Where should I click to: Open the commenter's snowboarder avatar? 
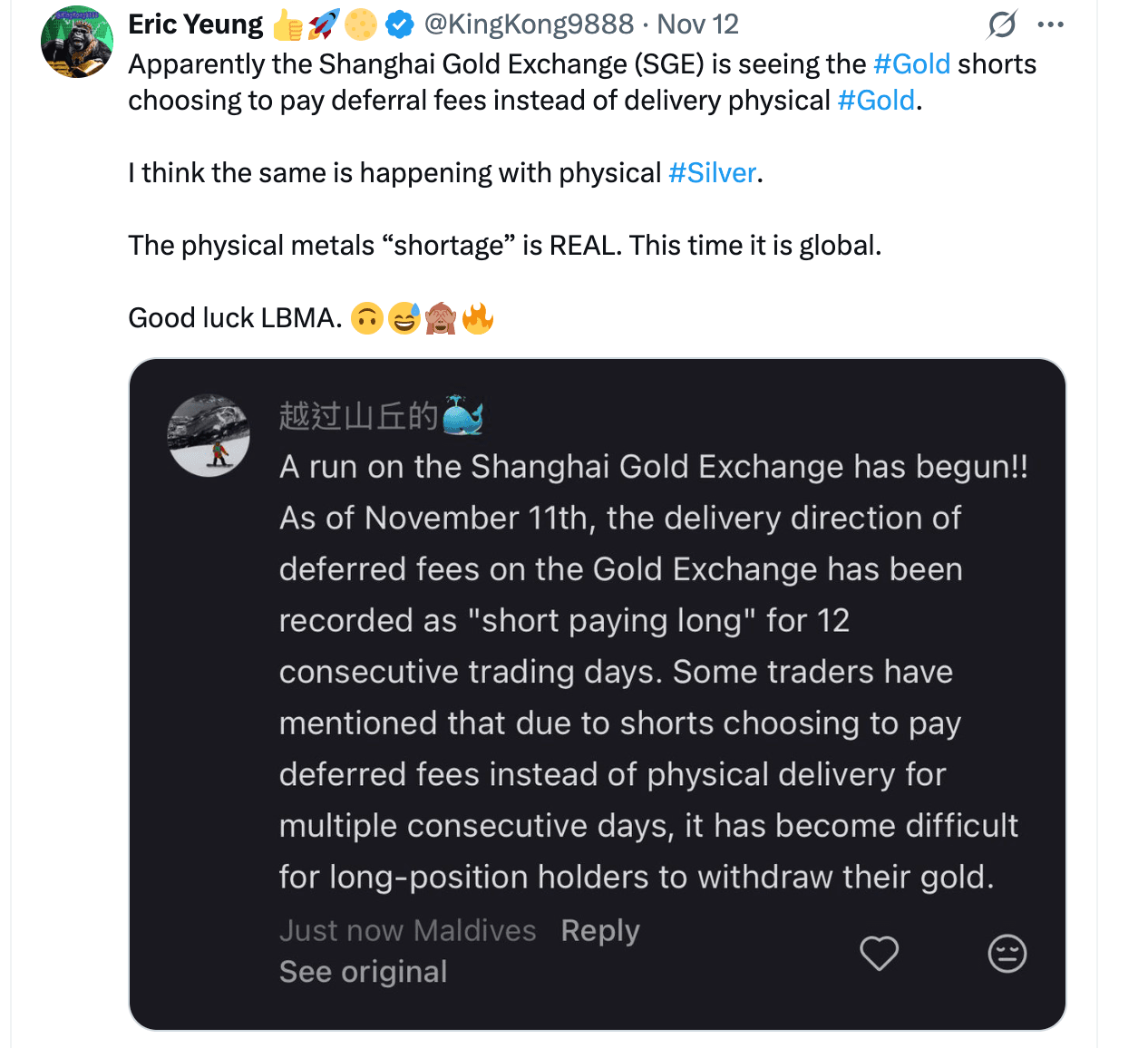point(209,435)
